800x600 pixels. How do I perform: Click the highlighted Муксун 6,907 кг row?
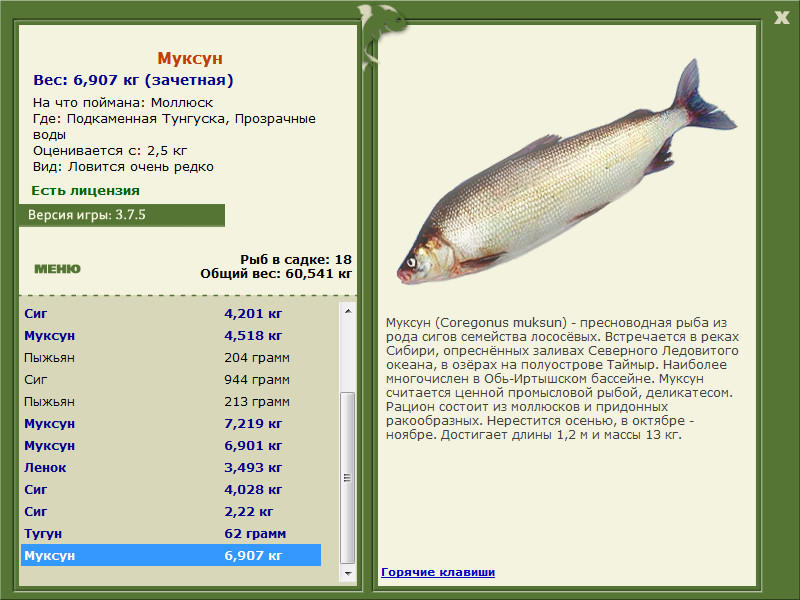pos(171,555)
